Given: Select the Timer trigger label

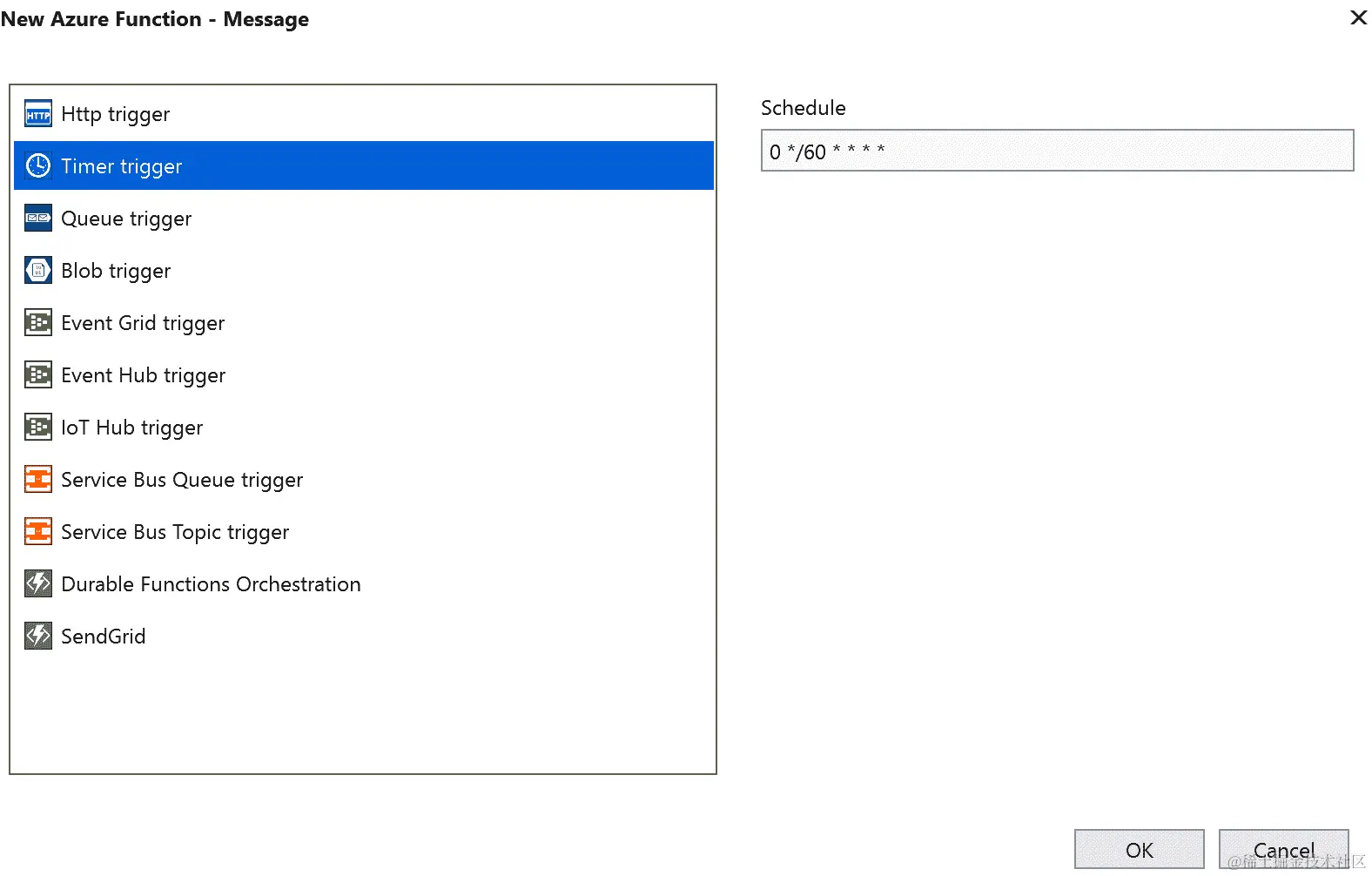Looking at the screenshot, I should tap(122, 167).
